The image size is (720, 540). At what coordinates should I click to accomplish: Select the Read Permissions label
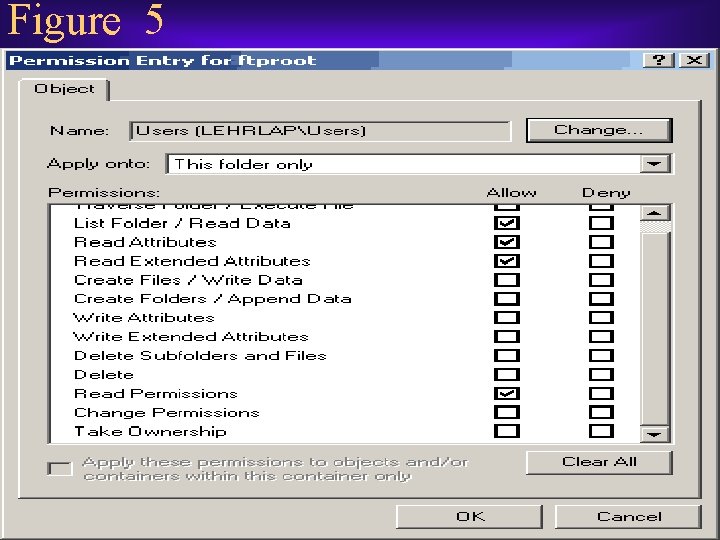(x=156, y=394)
